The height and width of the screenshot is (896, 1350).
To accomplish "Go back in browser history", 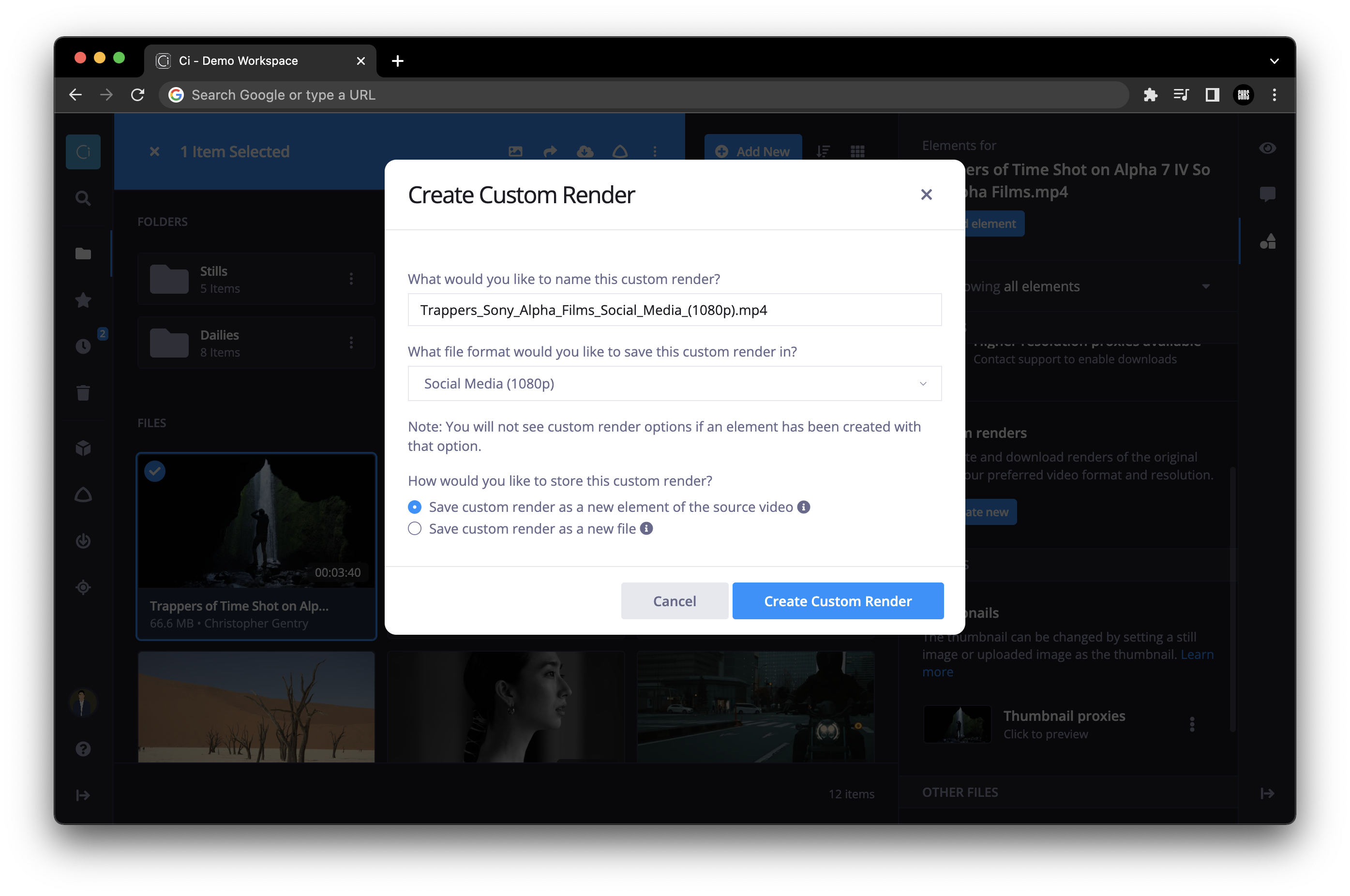I will (x=75, y=95).
